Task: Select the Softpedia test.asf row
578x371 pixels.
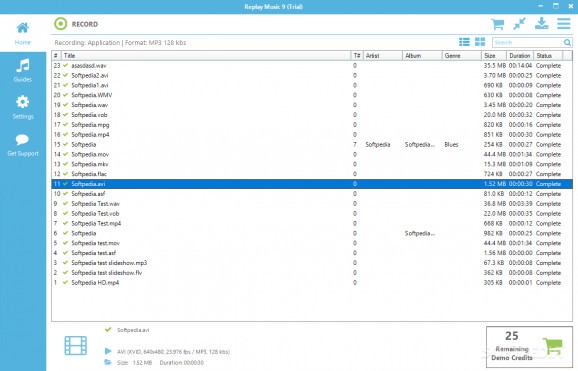Action: pos(312,253)
